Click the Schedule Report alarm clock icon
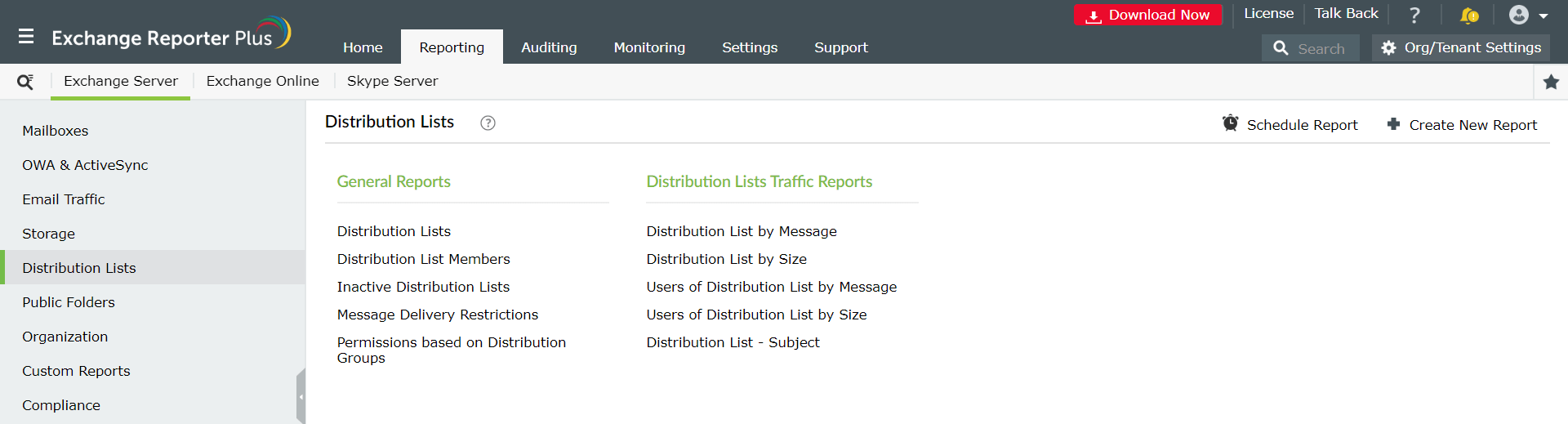 tap(1230, 123)
